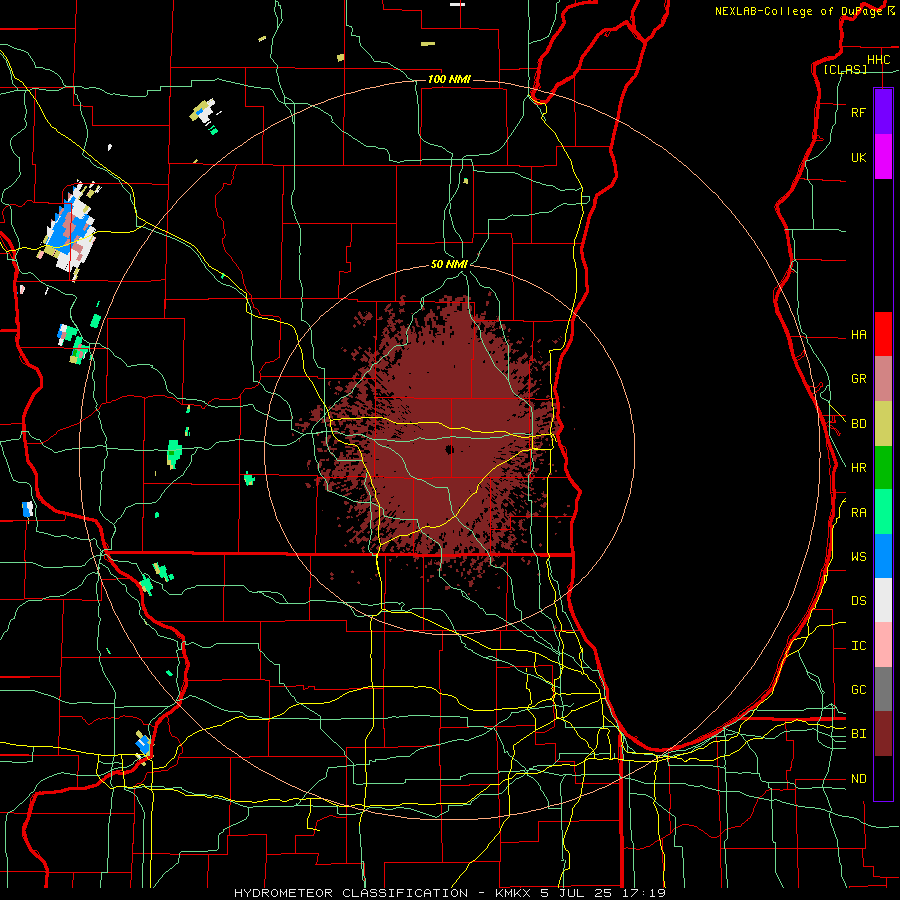Click the 17:19 timestamp text

[644, 893]
